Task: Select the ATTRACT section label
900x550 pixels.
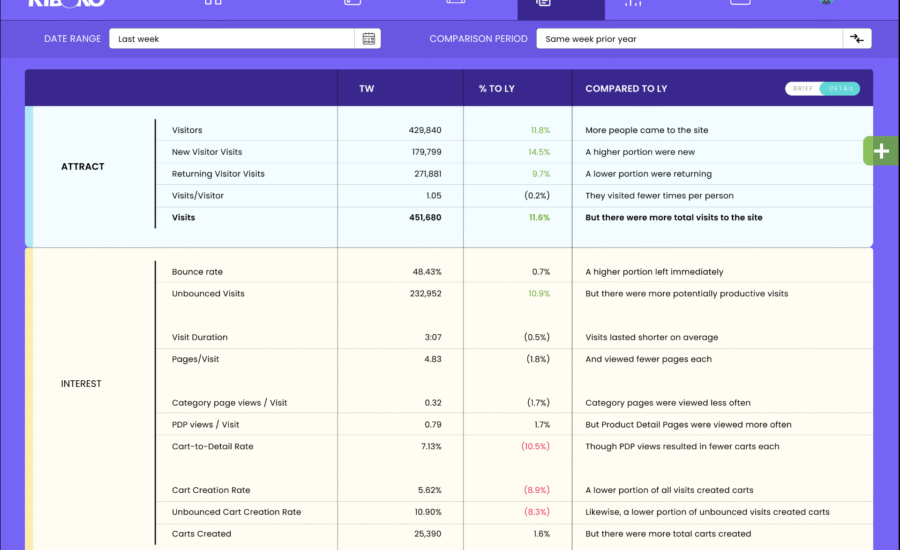Action: [x=82, y=167]
